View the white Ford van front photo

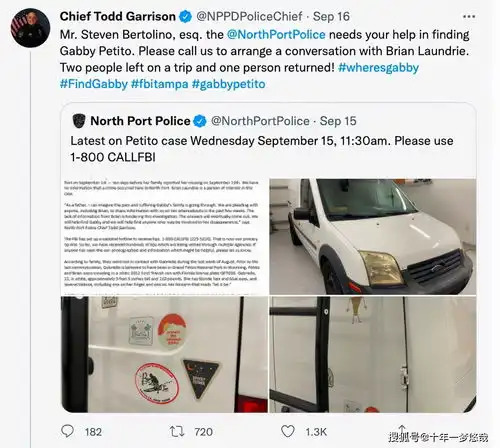pyautogui.click(x=373, y=237)
